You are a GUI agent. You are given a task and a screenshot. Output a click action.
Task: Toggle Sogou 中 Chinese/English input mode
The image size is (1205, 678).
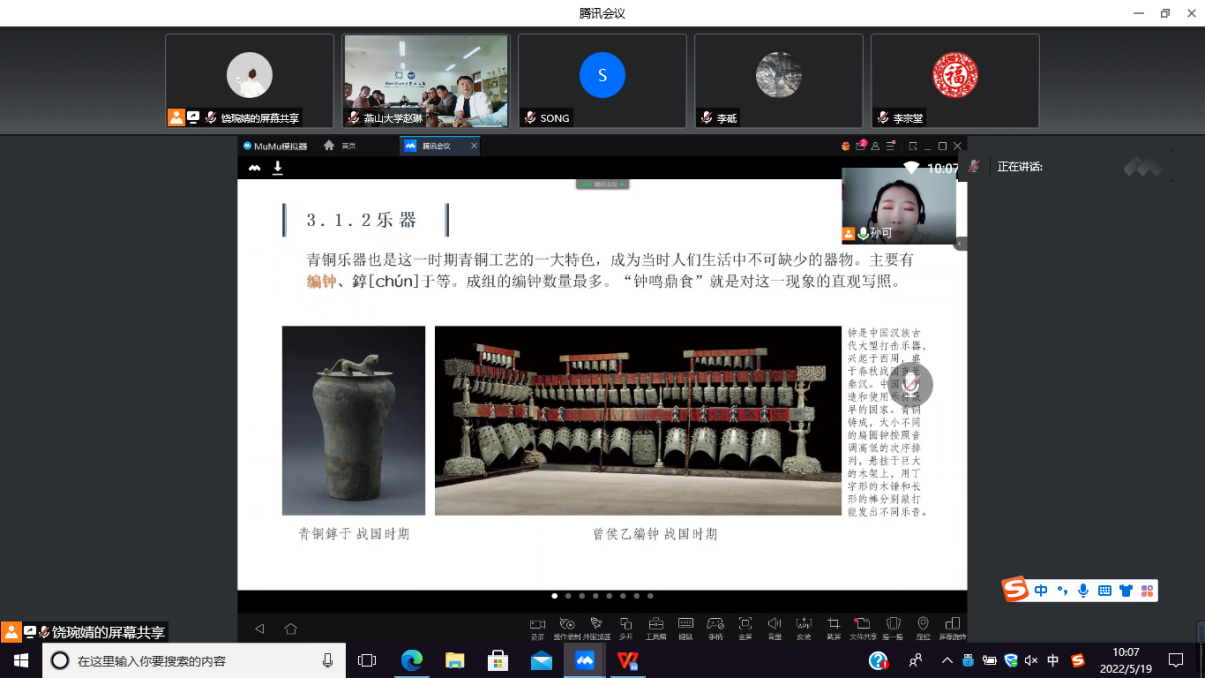click(x=1041, y=591)
